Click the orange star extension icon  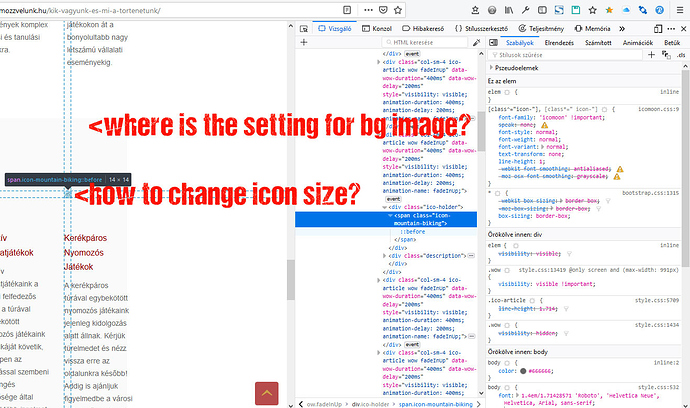609,10
